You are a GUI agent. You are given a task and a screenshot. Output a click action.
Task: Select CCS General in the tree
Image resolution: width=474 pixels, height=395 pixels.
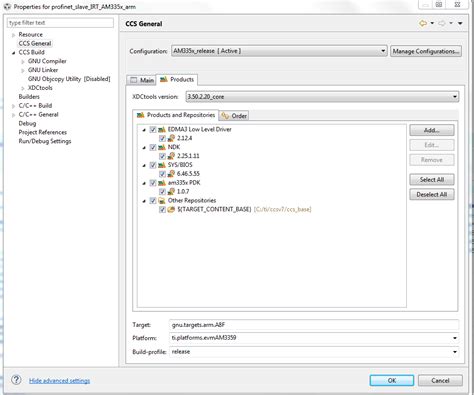pyautogui.click(x=35, y=43)
